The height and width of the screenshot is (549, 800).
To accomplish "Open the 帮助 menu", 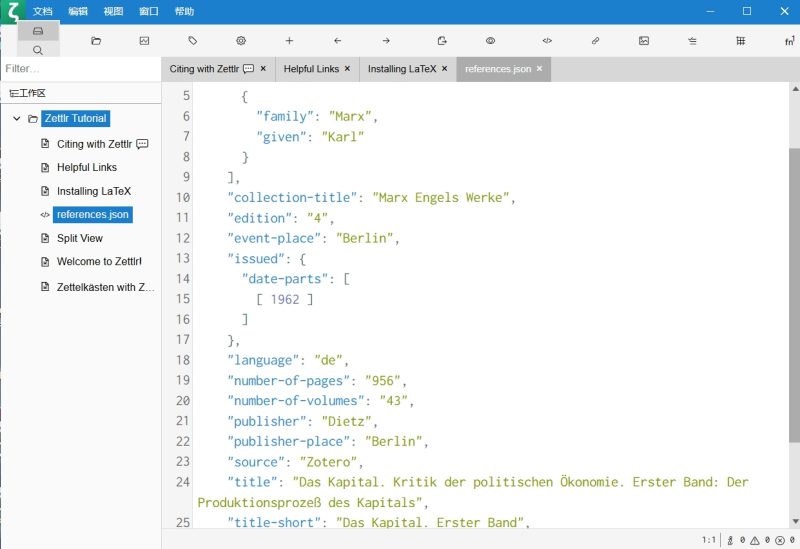I will click(x=184, y=11).
